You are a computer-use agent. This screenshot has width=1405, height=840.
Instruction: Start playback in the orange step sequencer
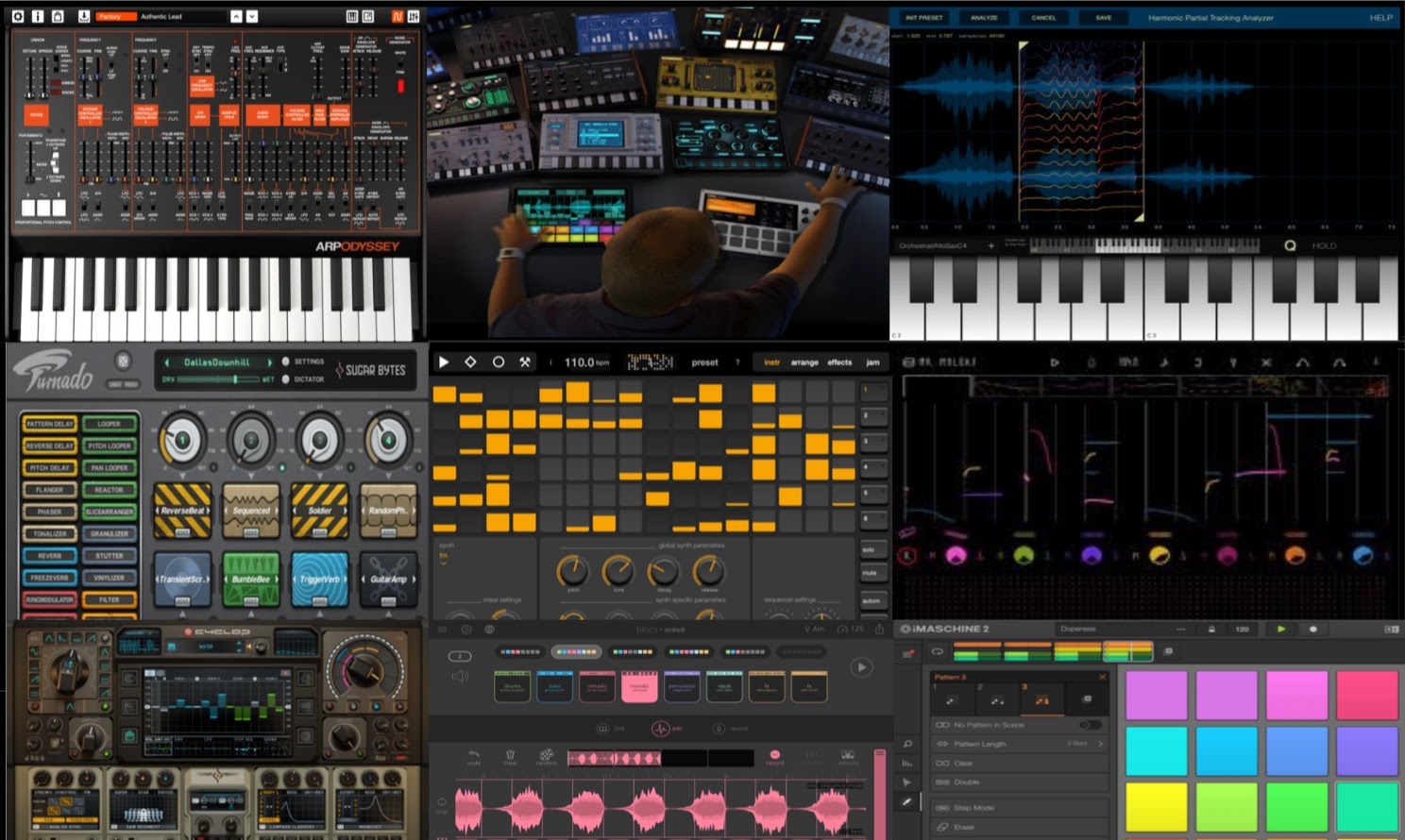coord(444,361)
